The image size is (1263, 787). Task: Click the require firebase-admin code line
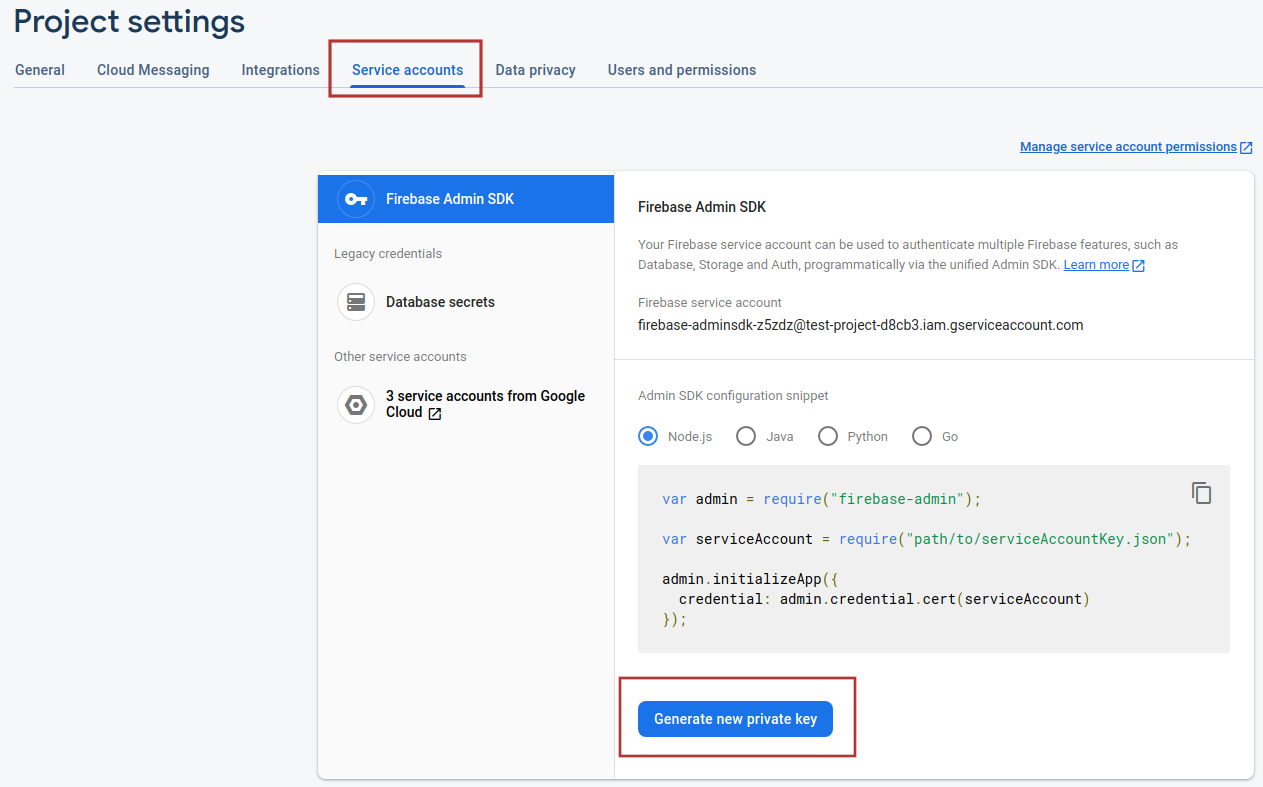(x=822, y=498)
